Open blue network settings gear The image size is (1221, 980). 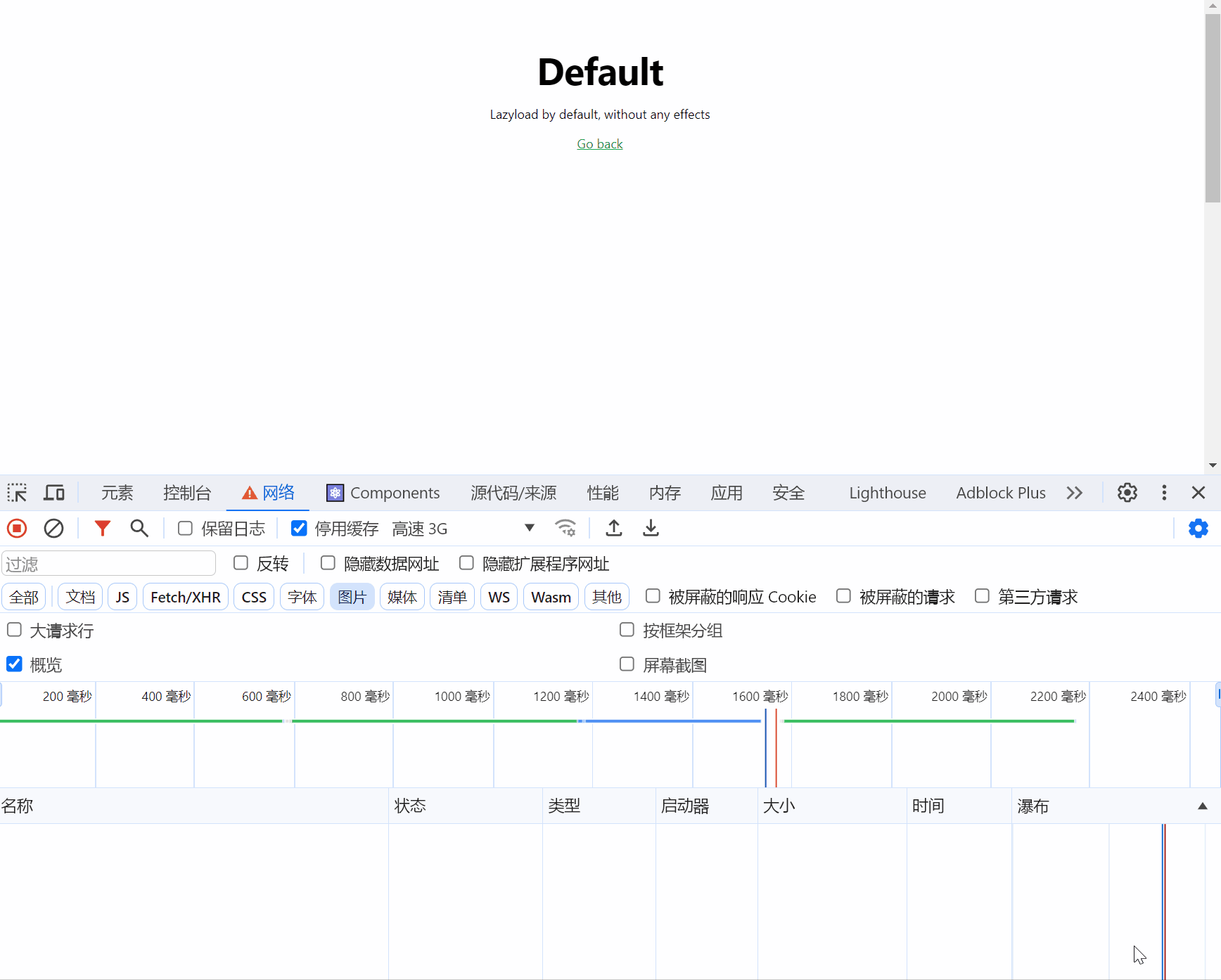[x=1198, y=528]
